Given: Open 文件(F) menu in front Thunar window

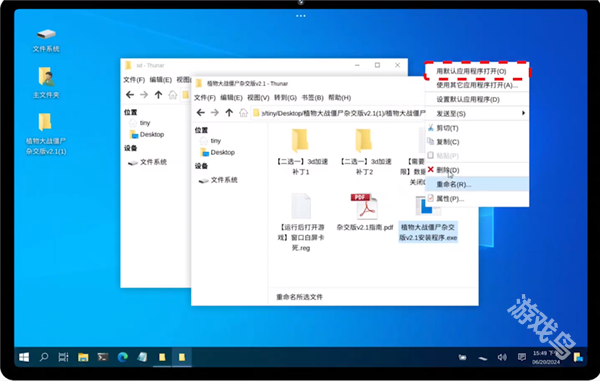Looking at the screenshot, I should (204, 98).
